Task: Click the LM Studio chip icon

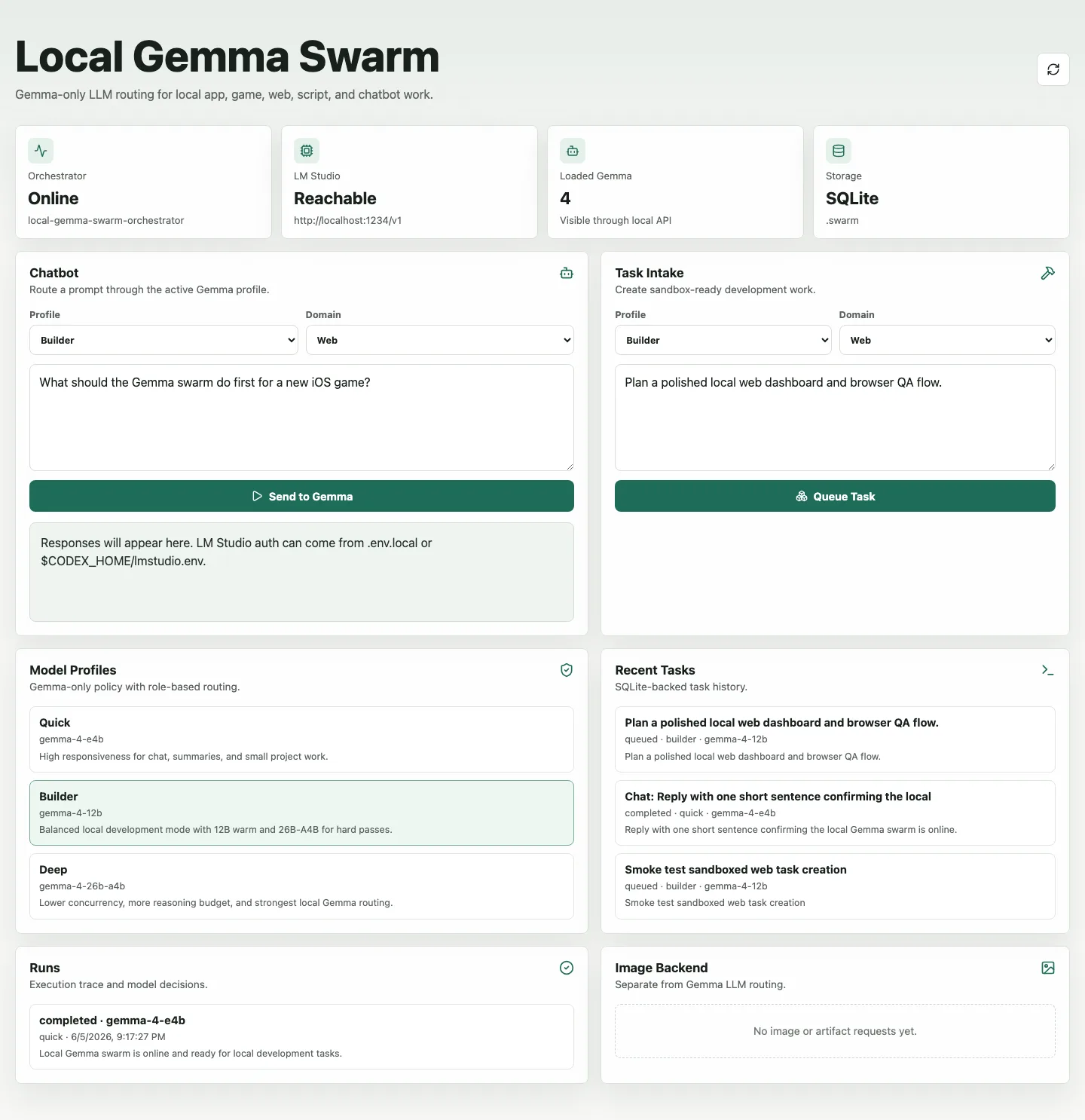Action: pos(307,151)
